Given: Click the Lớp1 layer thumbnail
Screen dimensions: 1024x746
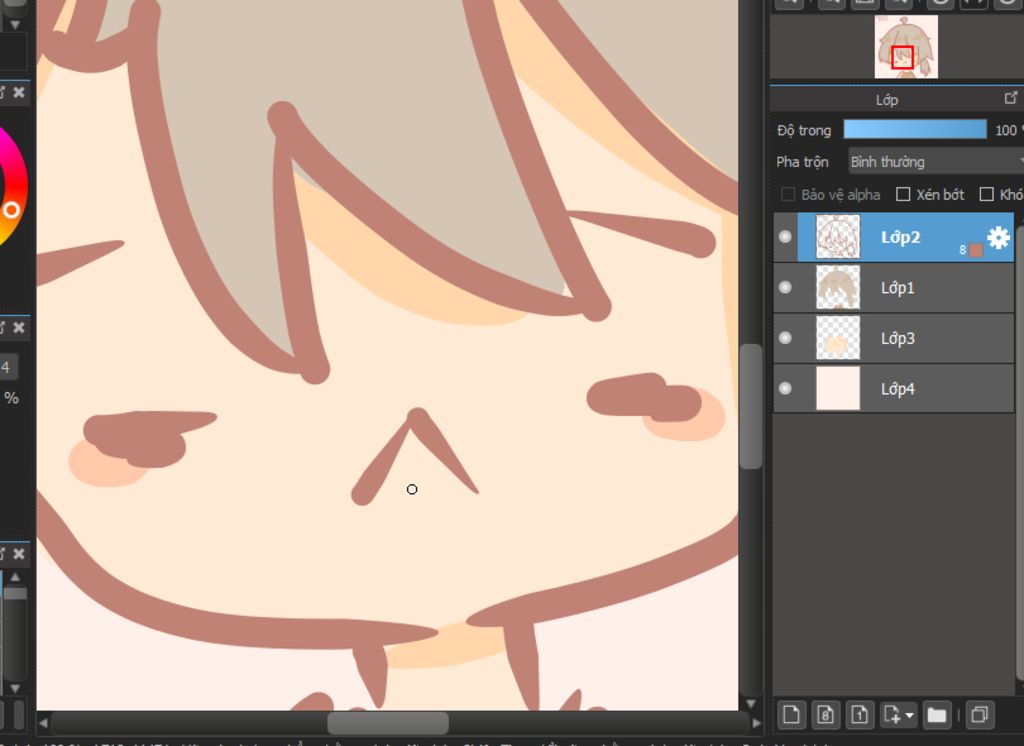Looking at the screenshot, I should [838, 287].
